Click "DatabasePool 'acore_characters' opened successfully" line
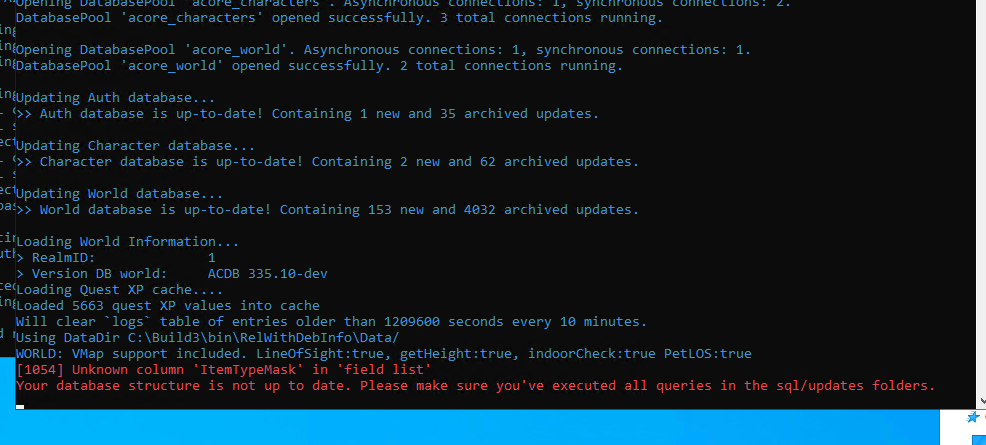 pyautogui.click(x=340, y=18)
